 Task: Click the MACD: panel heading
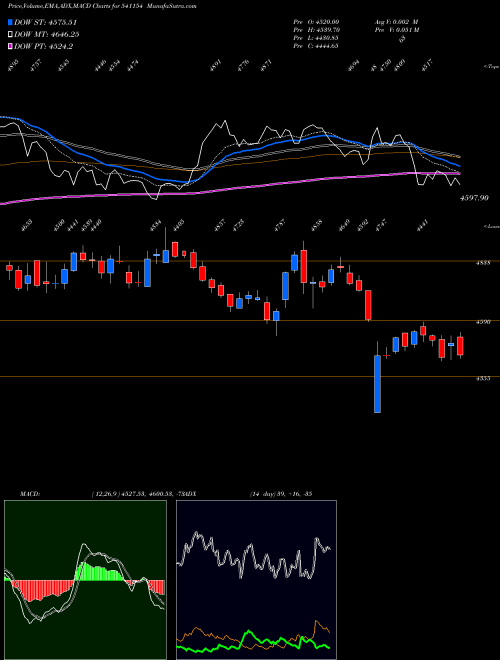pos(30,493)
